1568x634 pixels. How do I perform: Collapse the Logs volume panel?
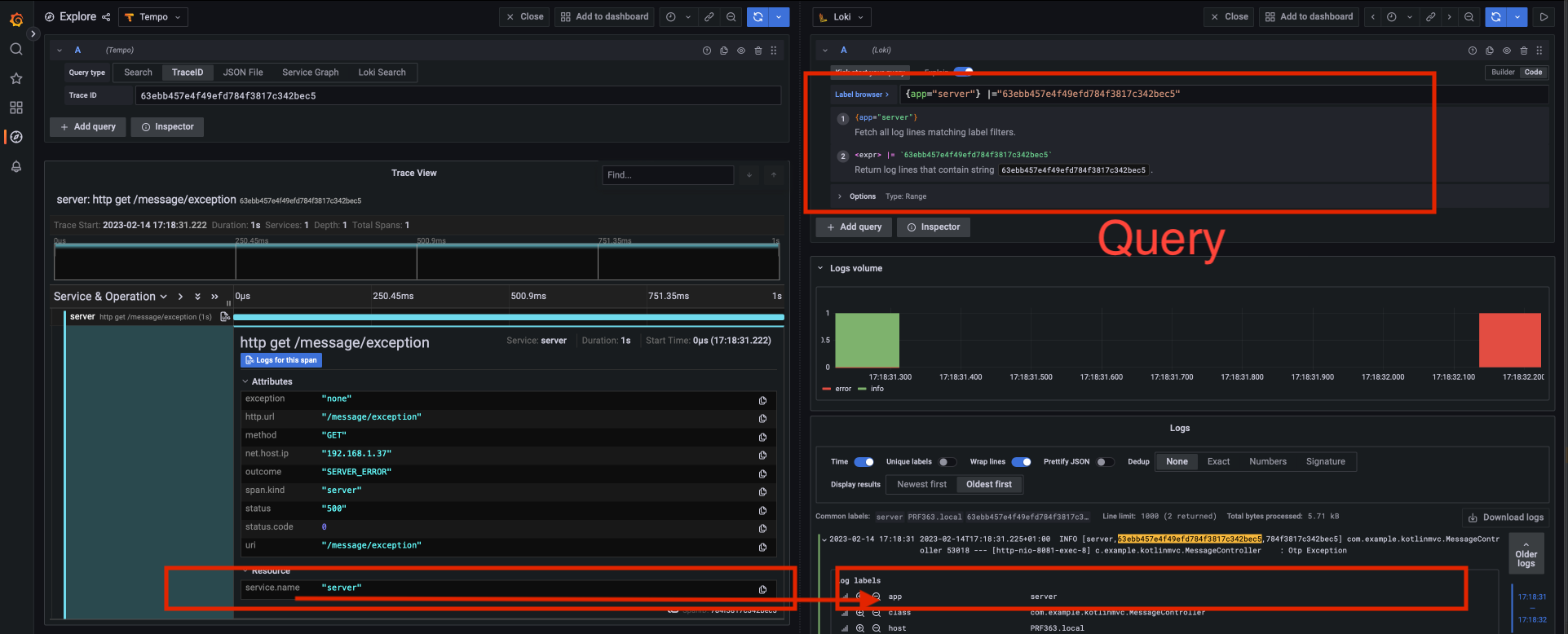tap(820, 268)
